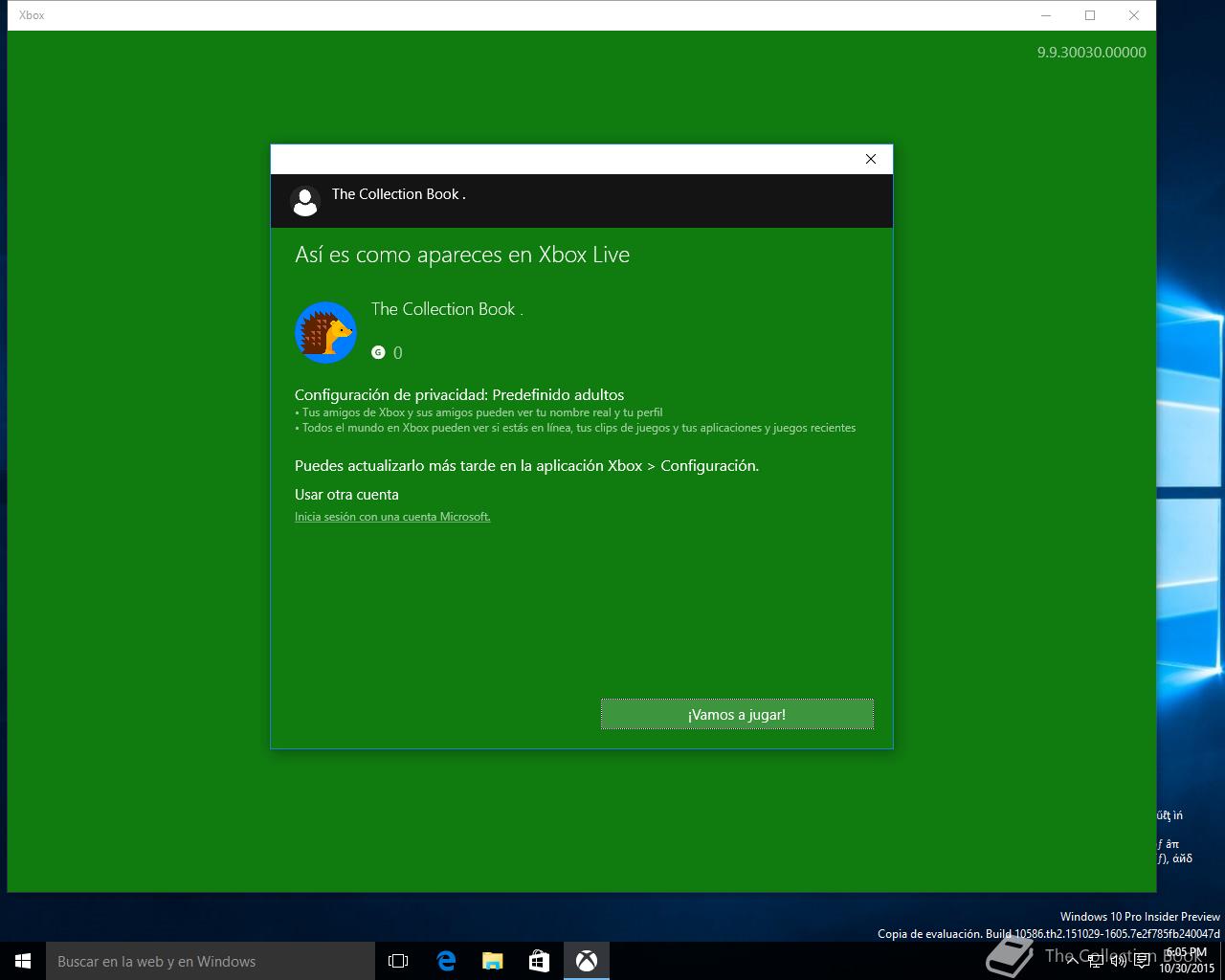This screenshot has width=1225, height=980.
Task: Open the taskbar clock showing 6:05 PM
Action: point(1187,961)
